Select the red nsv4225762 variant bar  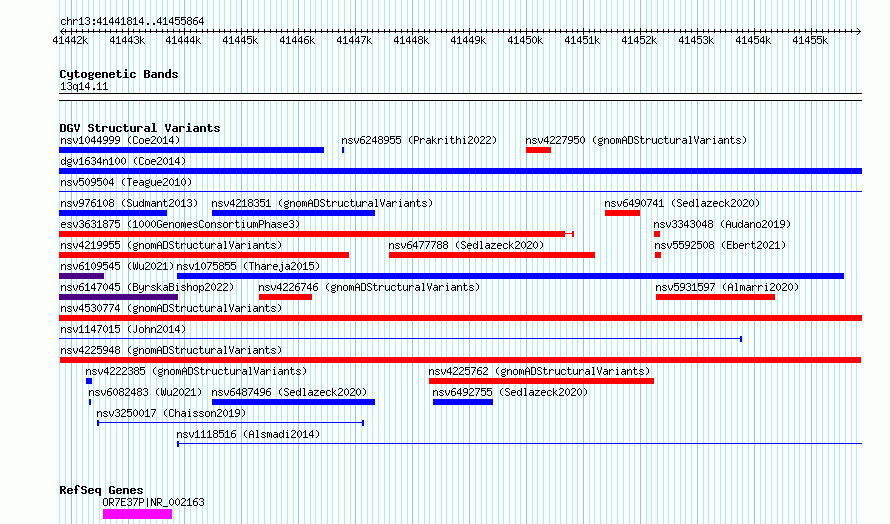541,381
